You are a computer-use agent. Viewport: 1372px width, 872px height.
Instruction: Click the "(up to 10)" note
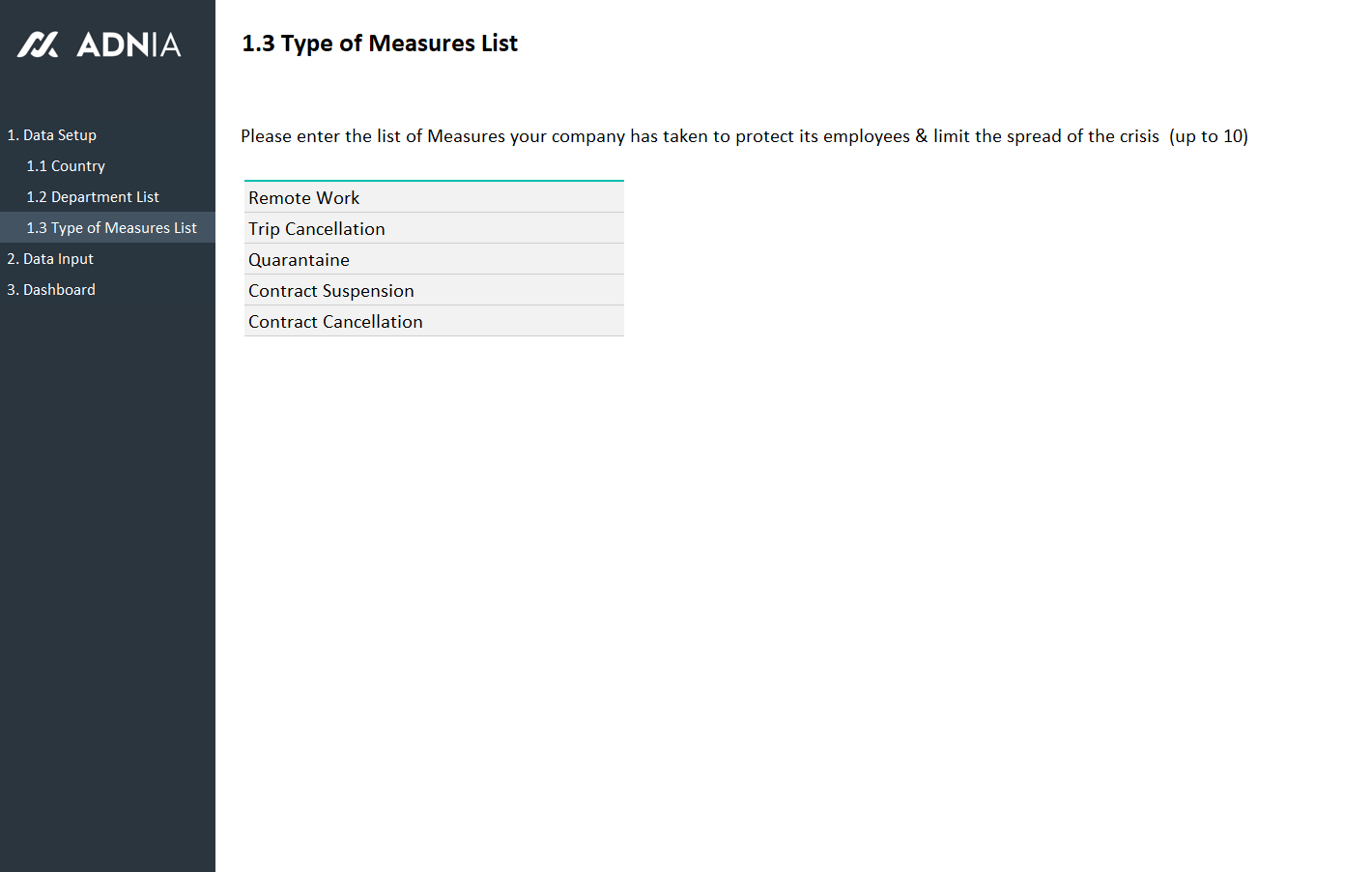pyautogui.click(x=1208, y=136)
